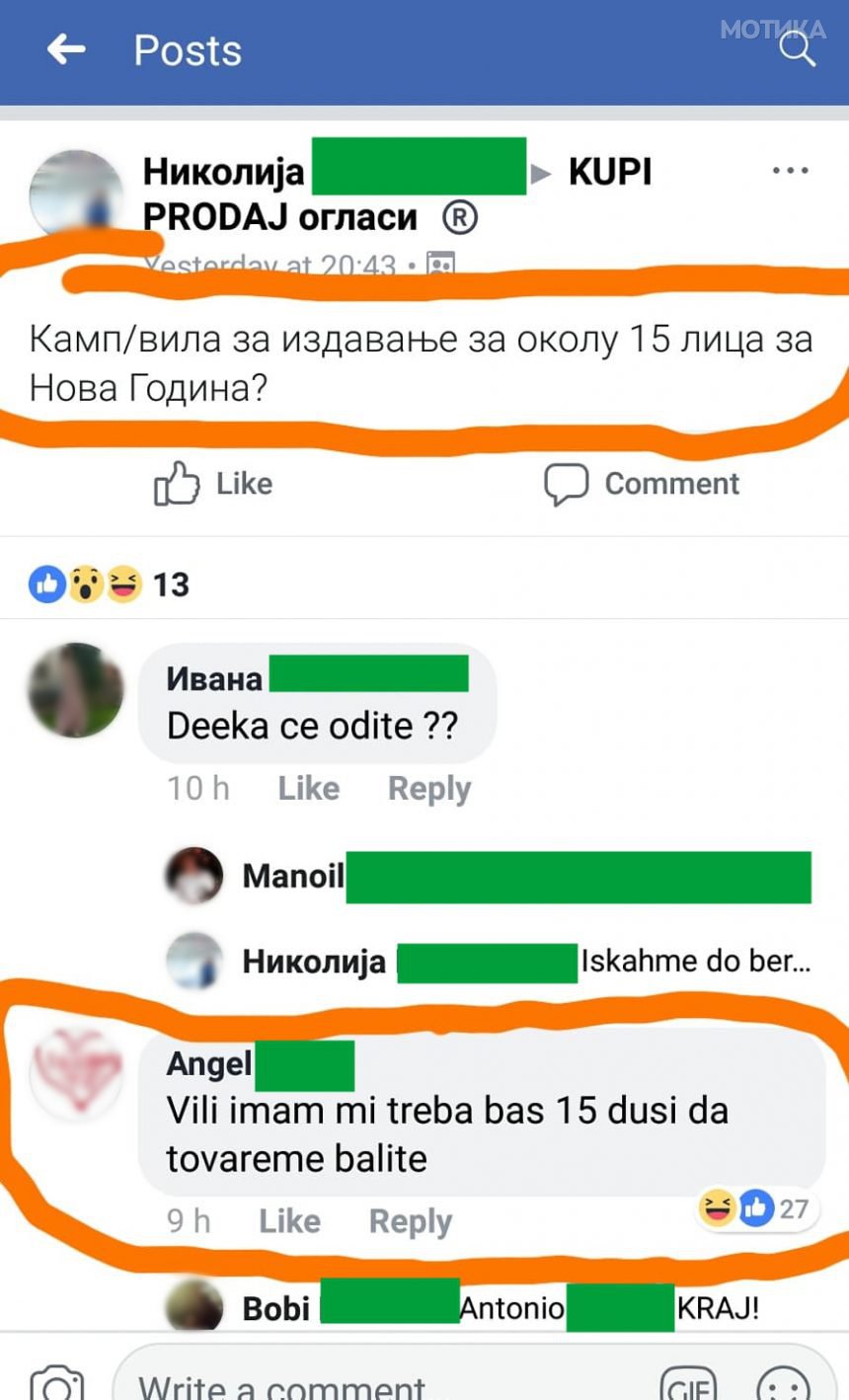Reply to Ивана's comment
The image size is (849, 1400).
coord(429,789)
